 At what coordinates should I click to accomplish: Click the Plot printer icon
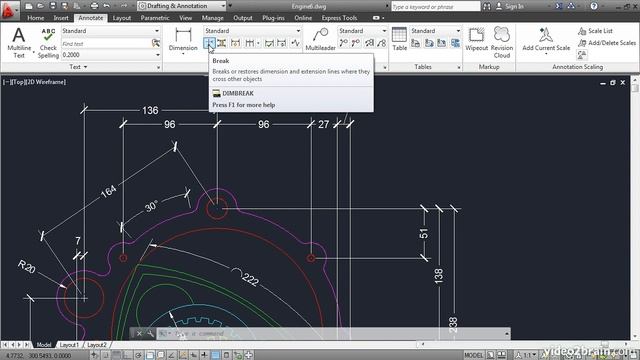[94, 6]
